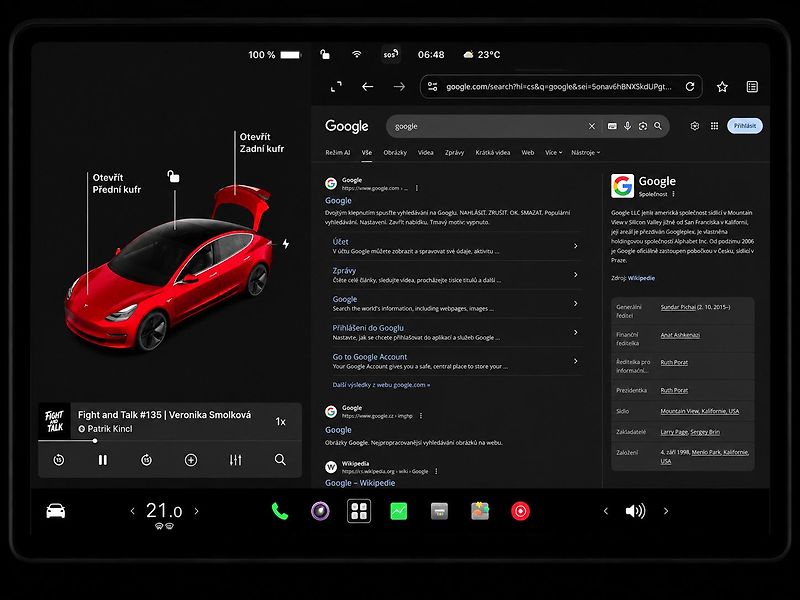Decrease the temperature below 21.0
The image size is (800, 600).
[133, 511]
